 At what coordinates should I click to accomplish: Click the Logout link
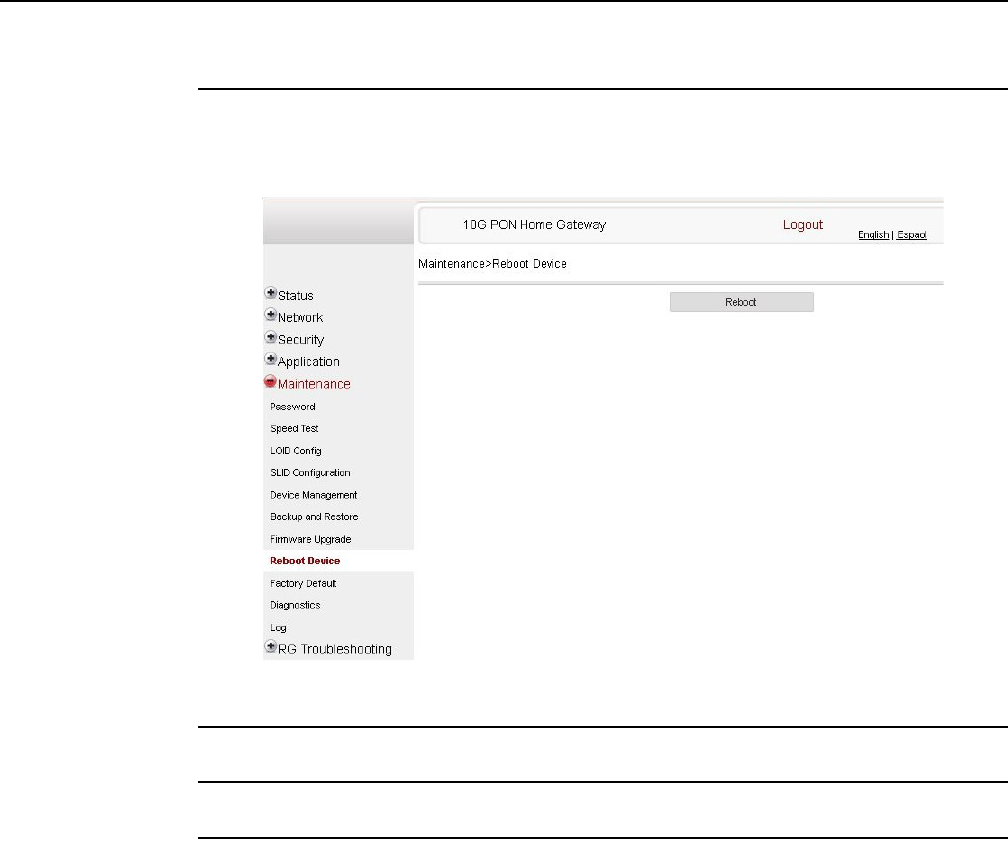point(803,225)
